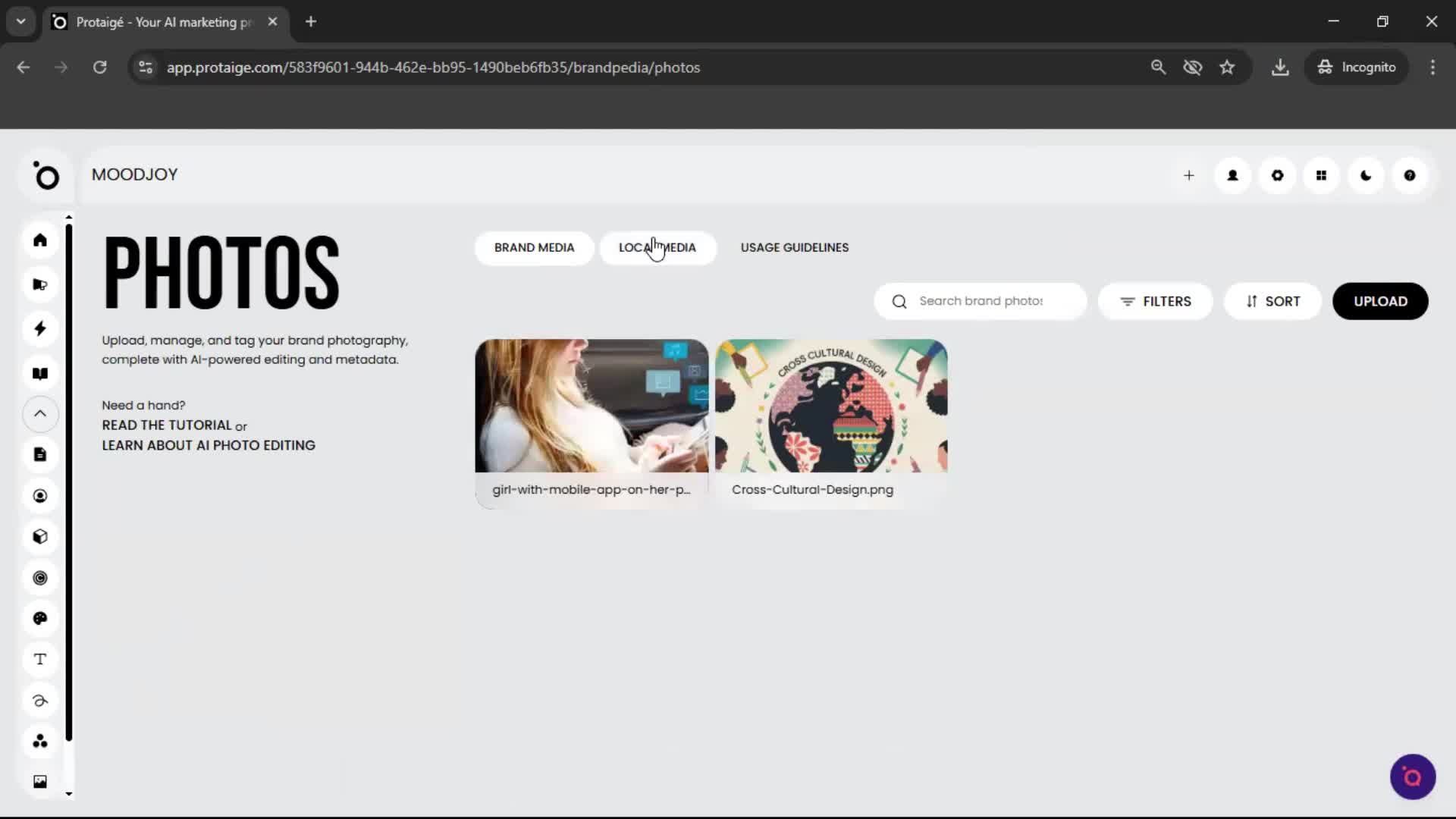Screen dimensions: 1456x819
Task: Open the browser tab search chevron
Action: pos(20,21)
